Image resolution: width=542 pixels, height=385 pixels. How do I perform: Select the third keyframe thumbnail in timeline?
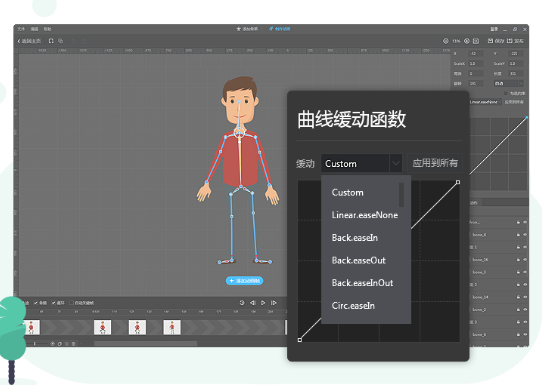click(x=137, y=327)
